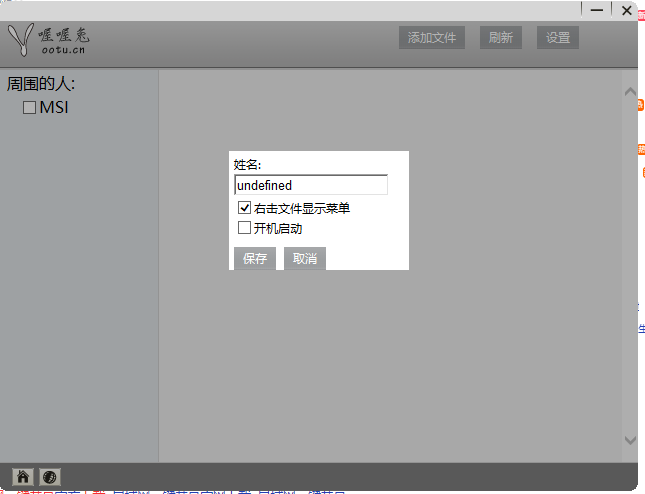645x494 pixels.
Task: Click the ootu.cn rabbit logo
Action: pos(48,41)
